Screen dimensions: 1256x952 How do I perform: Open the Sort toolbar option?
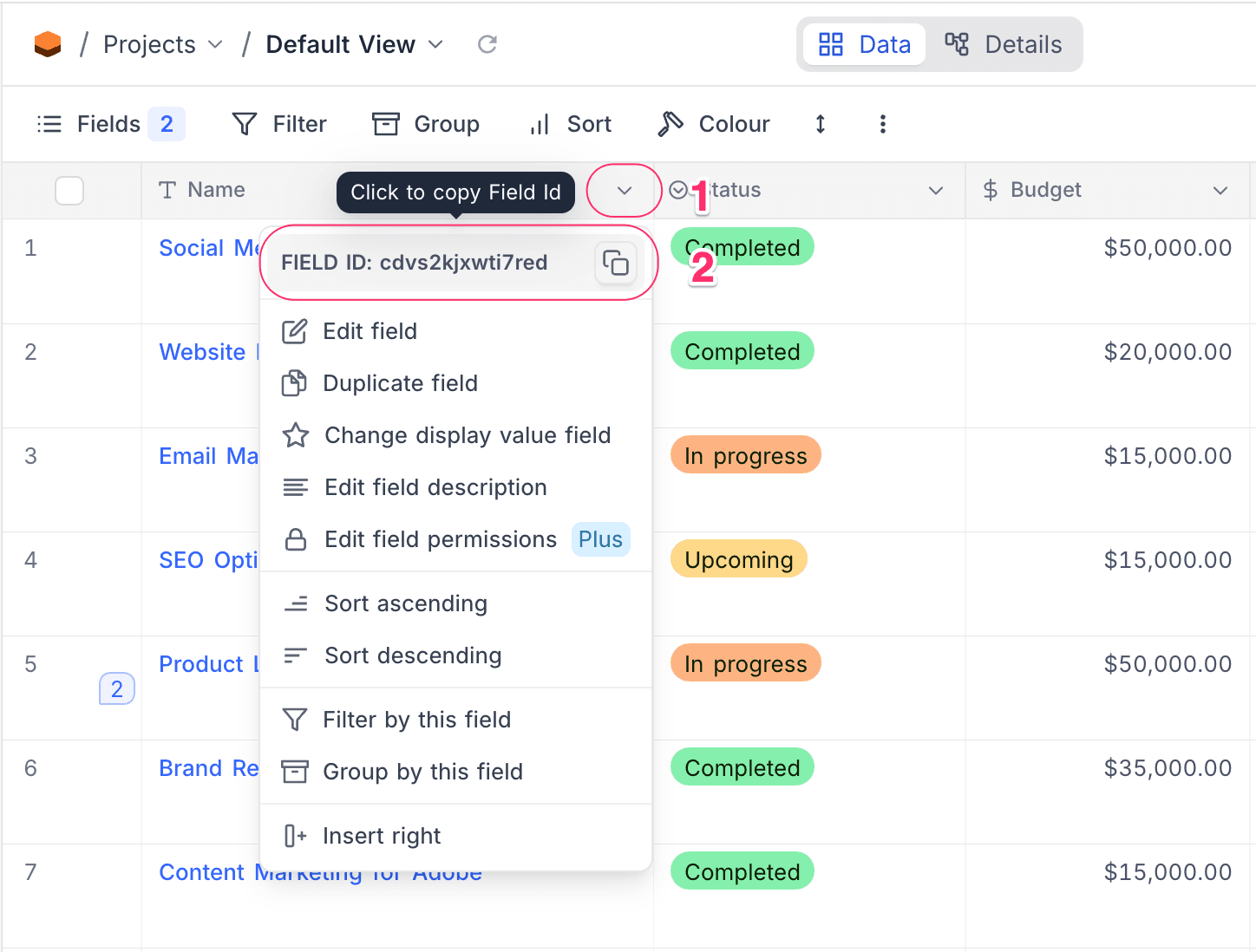coord(570,124)
